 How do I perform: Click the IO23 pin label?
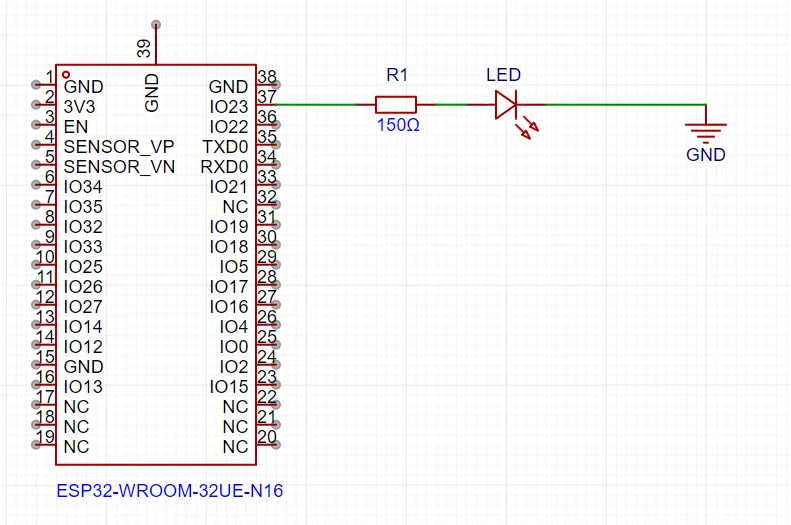coord(229,107)
